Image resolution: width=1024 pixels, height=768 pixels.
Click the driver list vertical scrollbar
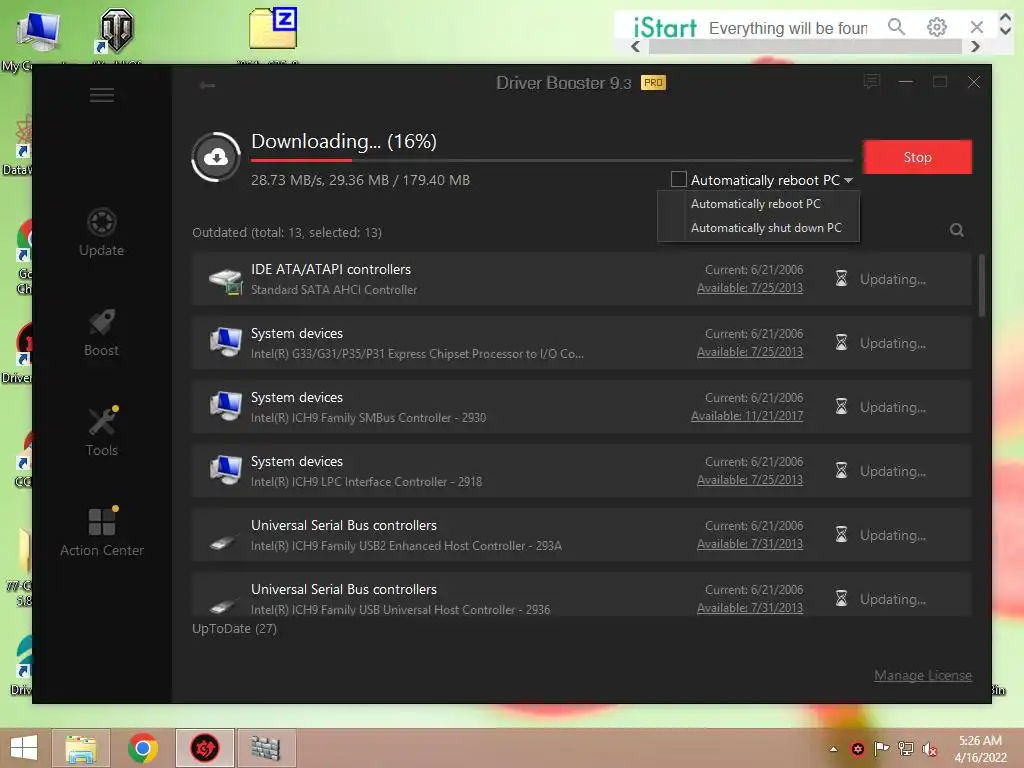click(982, 286)
